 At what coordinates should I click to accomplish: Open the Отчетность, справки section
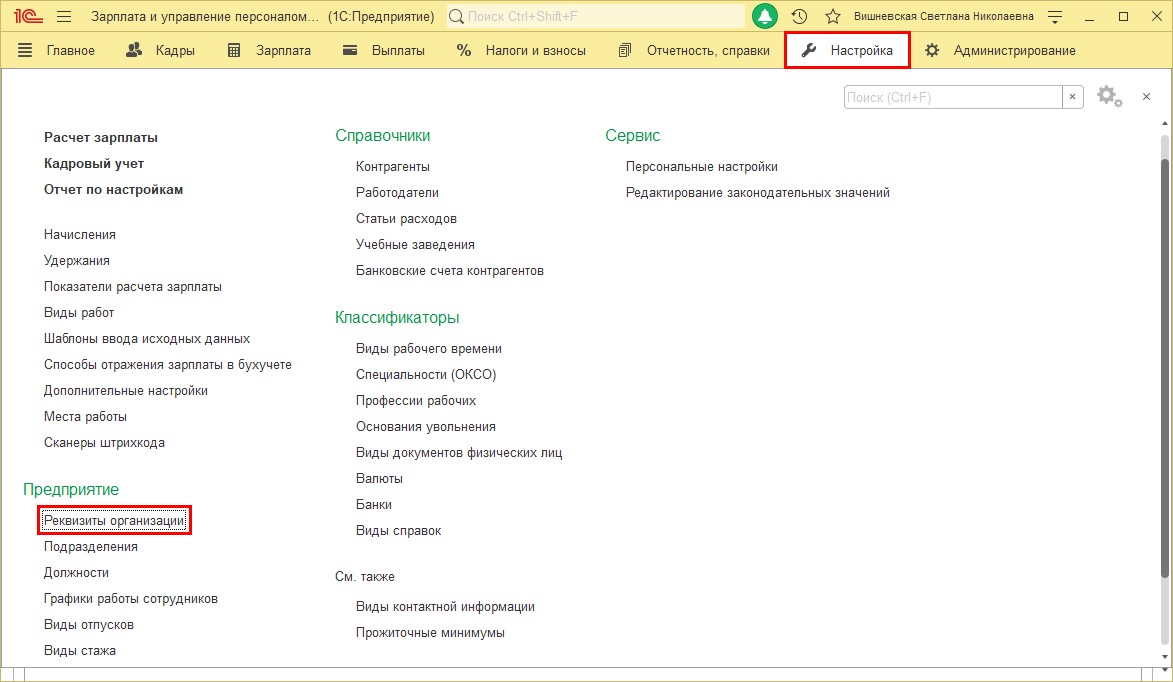708,50
